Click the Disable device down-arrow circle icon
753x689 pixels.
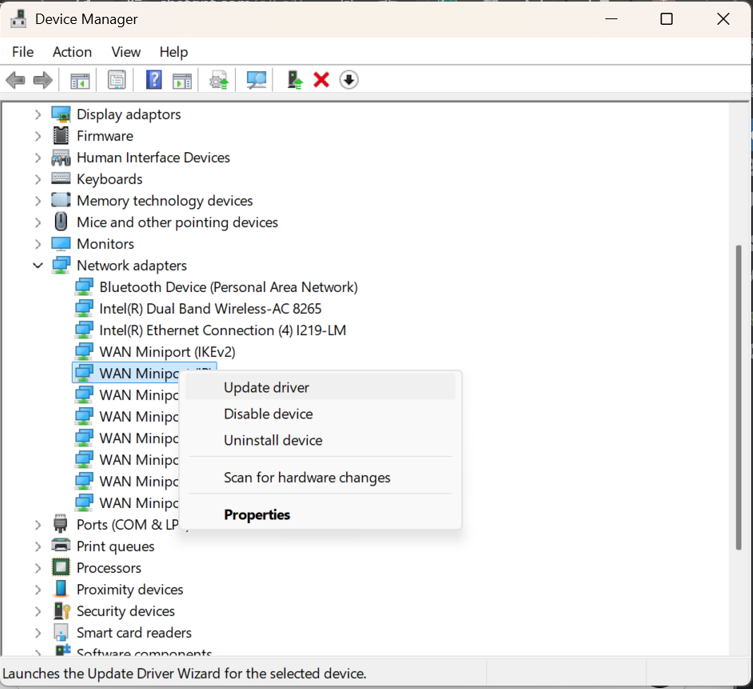point(349,80)
